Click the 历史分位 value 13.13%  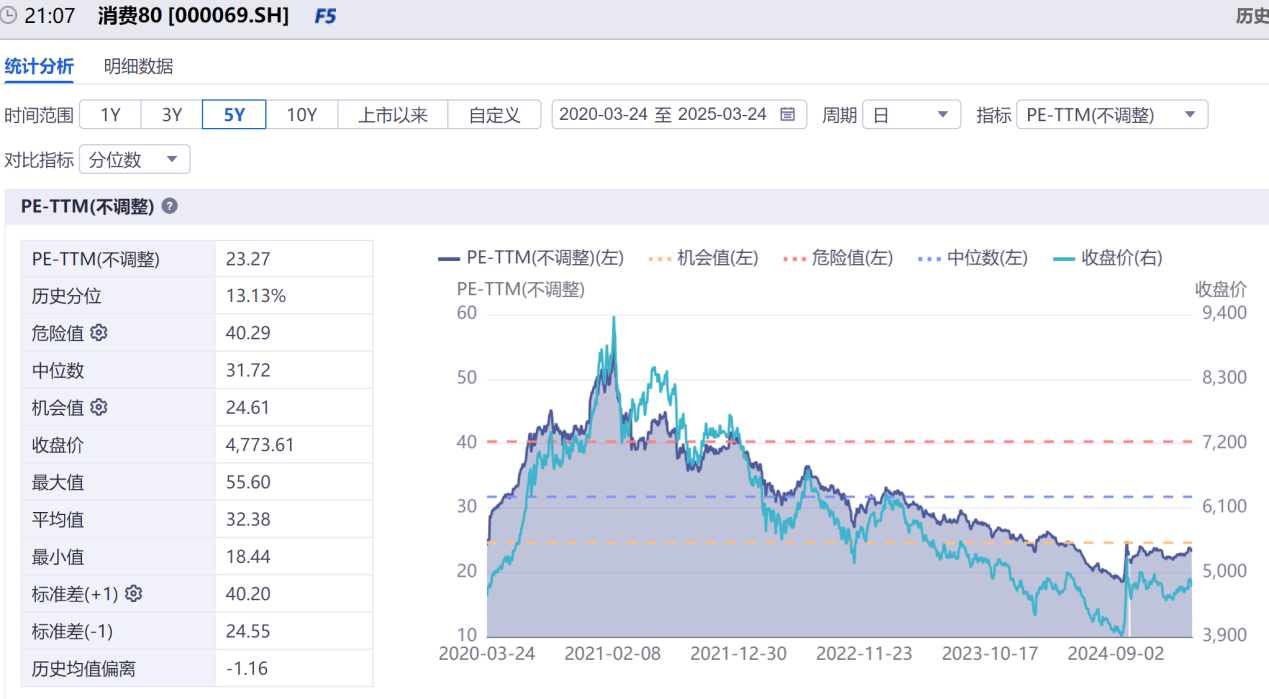256,296
